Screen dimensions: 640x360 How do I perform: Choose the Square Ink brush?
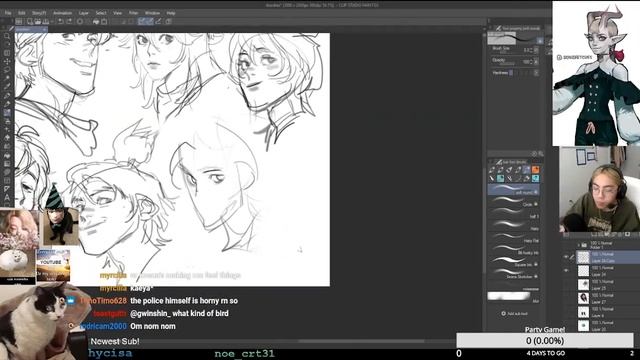pos(513,262)
